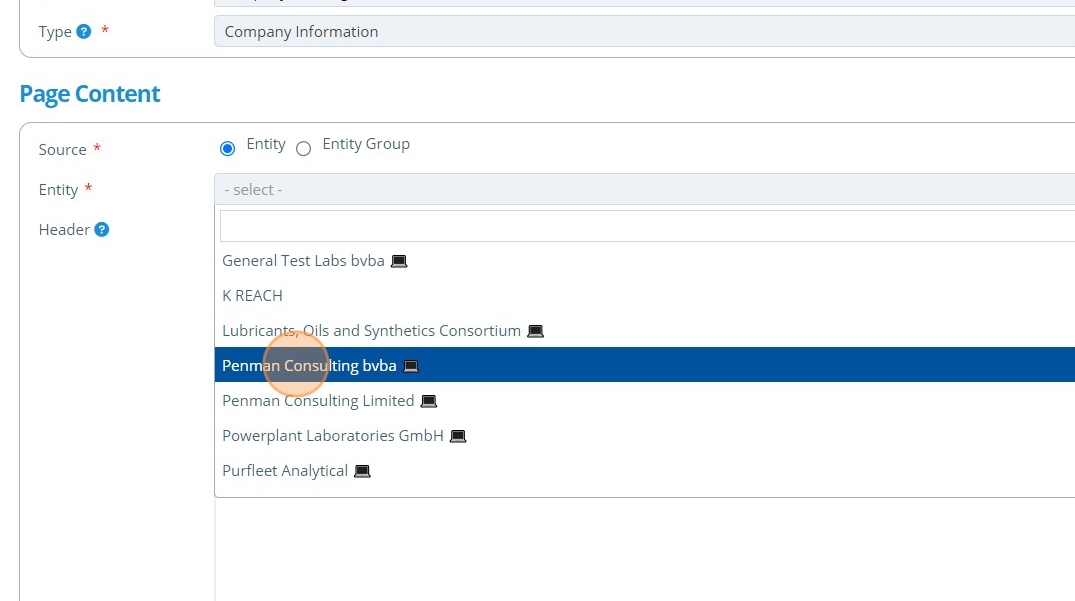This screenshot has width=1075, height=601.
Task: Click laptop icon beside Penman Consulting bvba
Action: [411, 366]
